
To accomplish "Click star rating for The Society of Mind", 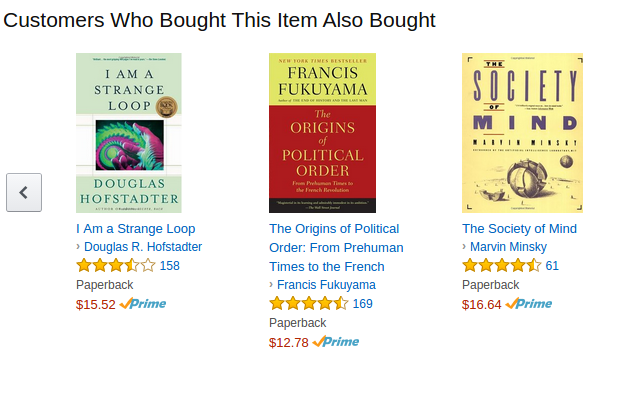I will [x=502, y=265].
